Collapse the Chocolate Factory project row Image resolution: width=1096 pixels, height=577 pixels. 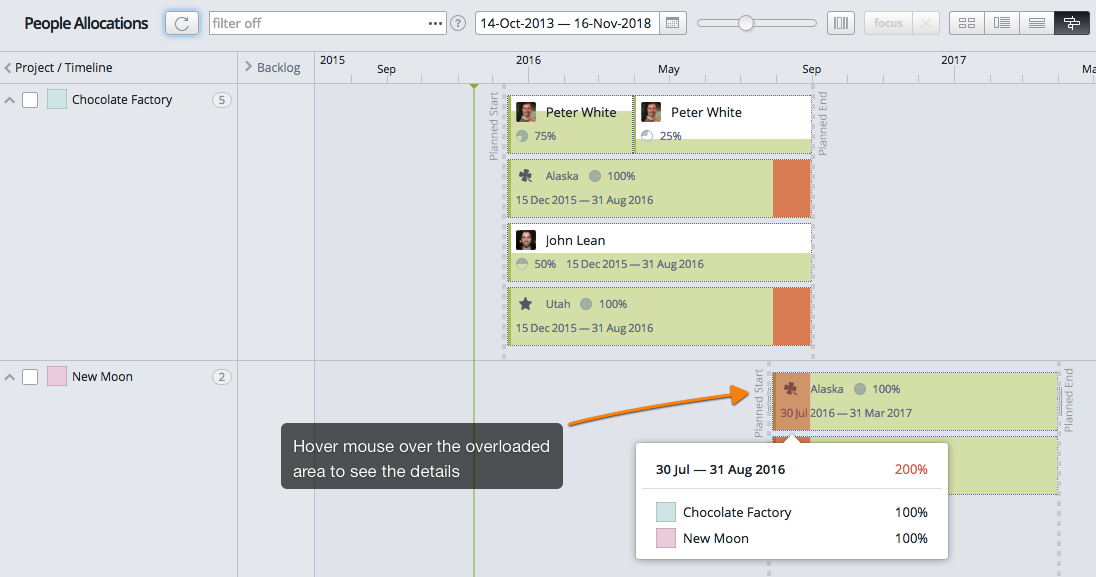click(x=10, y=99)
